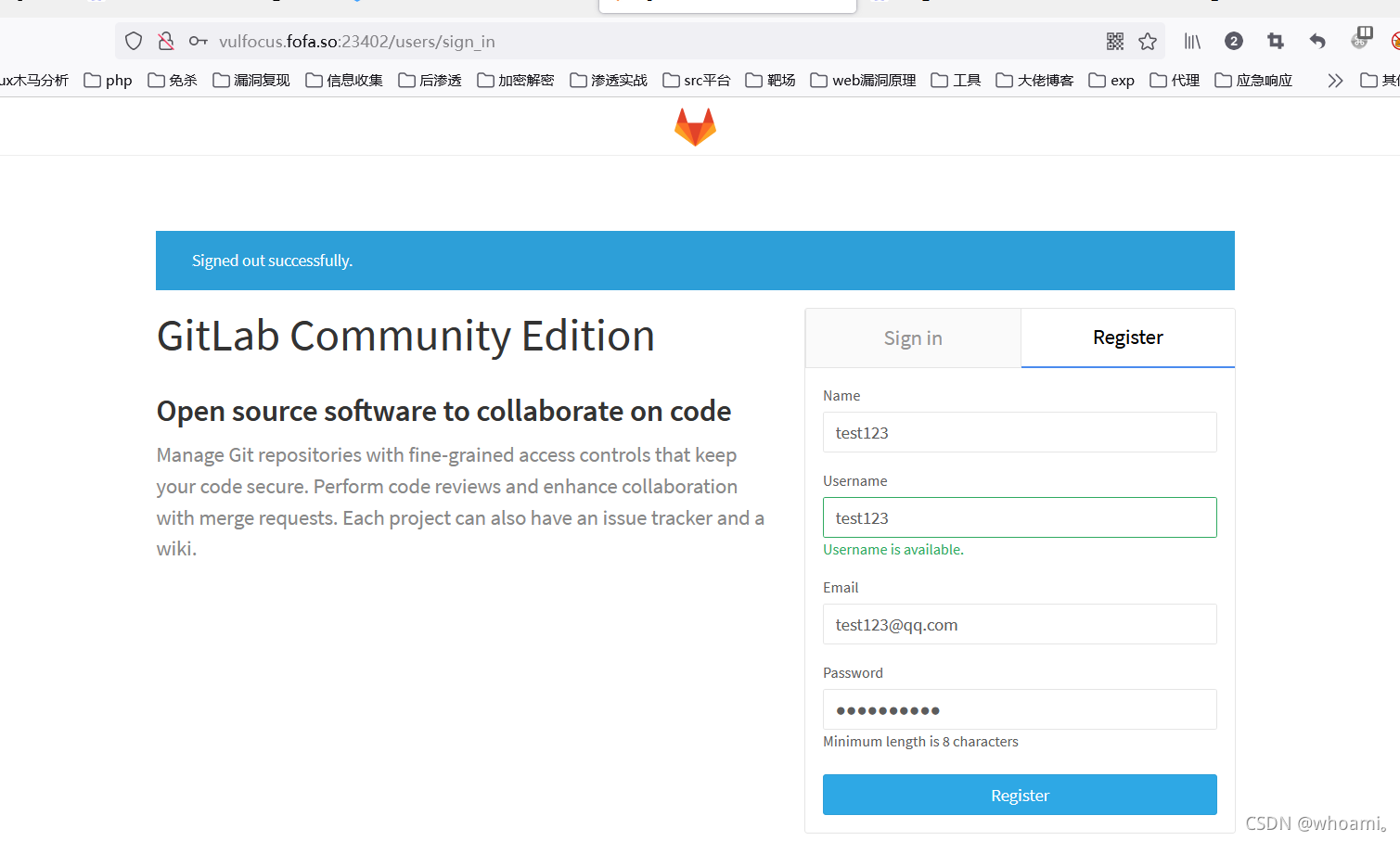
Task: Click the Username input field
Action: (1020, 517)
